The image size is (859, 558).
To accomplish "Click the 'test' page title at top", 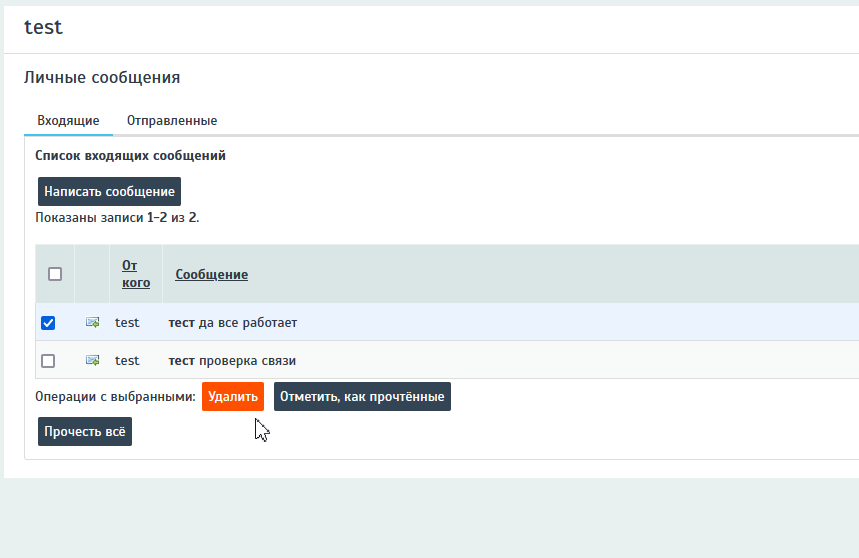I will (x=43, y=28).
